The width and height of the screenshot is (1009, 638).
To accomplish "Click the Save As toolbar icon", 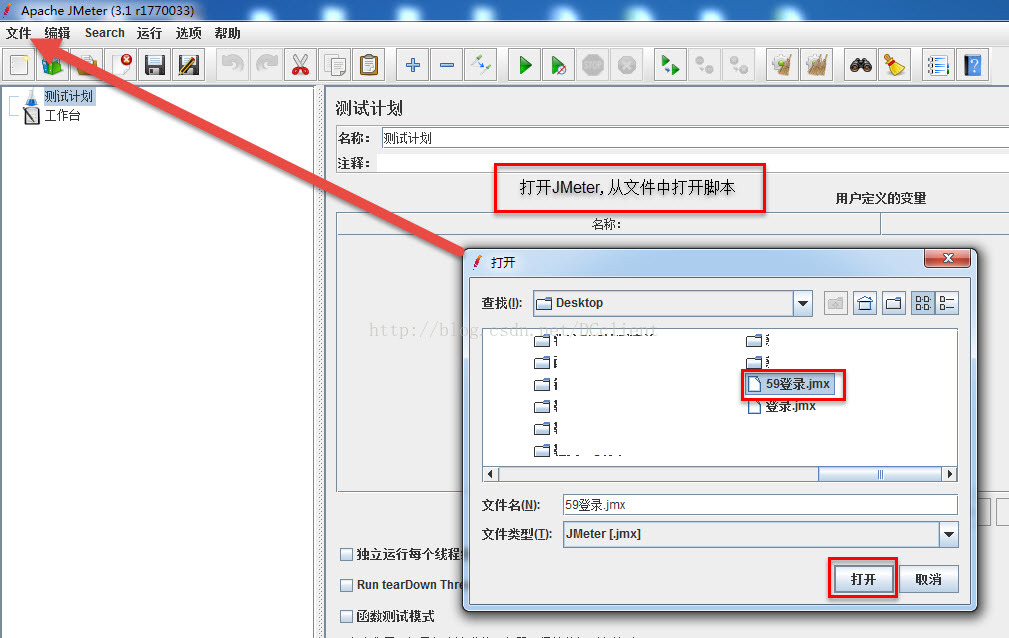I will pyautogui.click(x=189, y=65).
